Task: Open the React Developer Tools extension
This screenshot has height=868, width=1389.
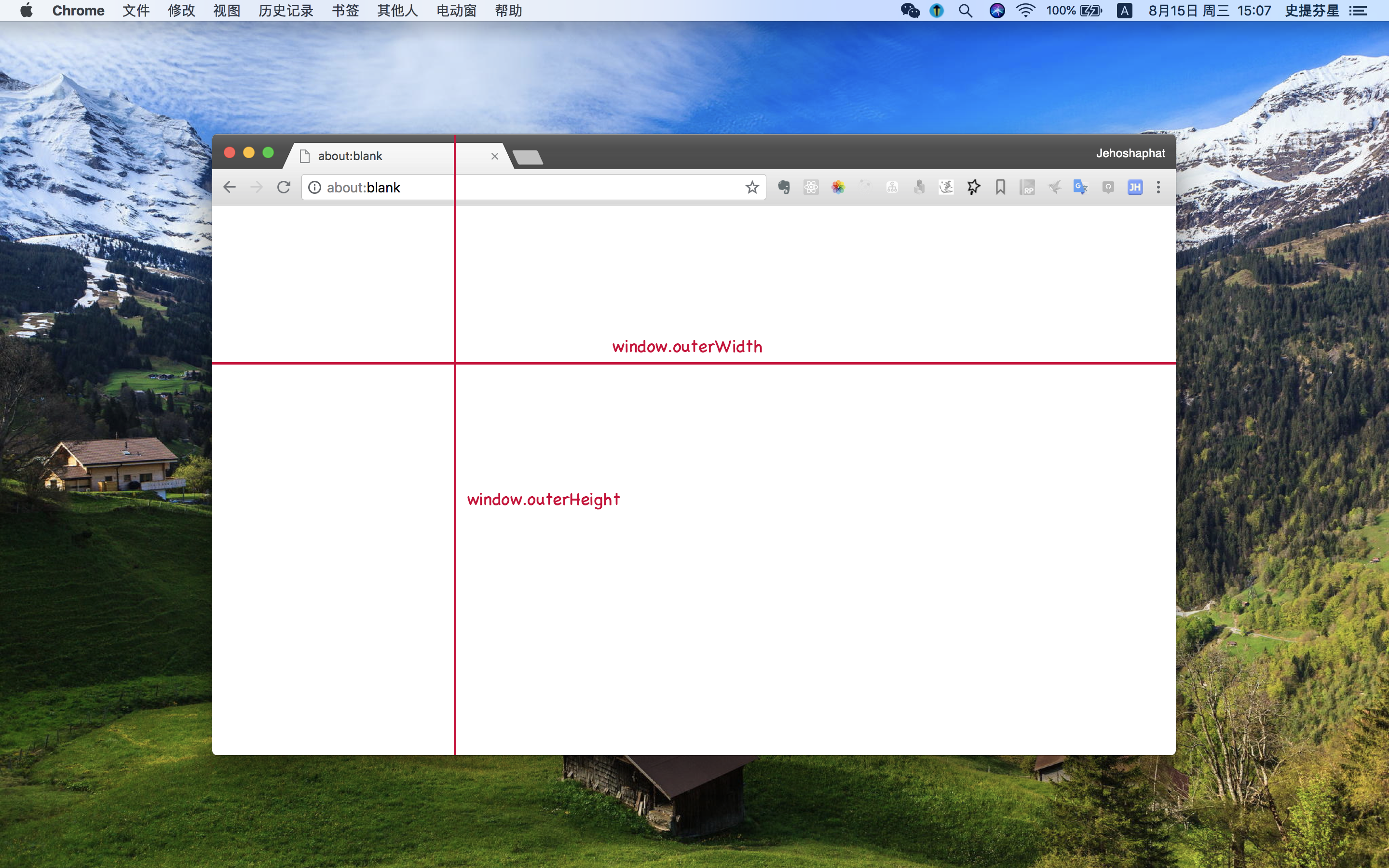Action: click(x=811, y=187)
